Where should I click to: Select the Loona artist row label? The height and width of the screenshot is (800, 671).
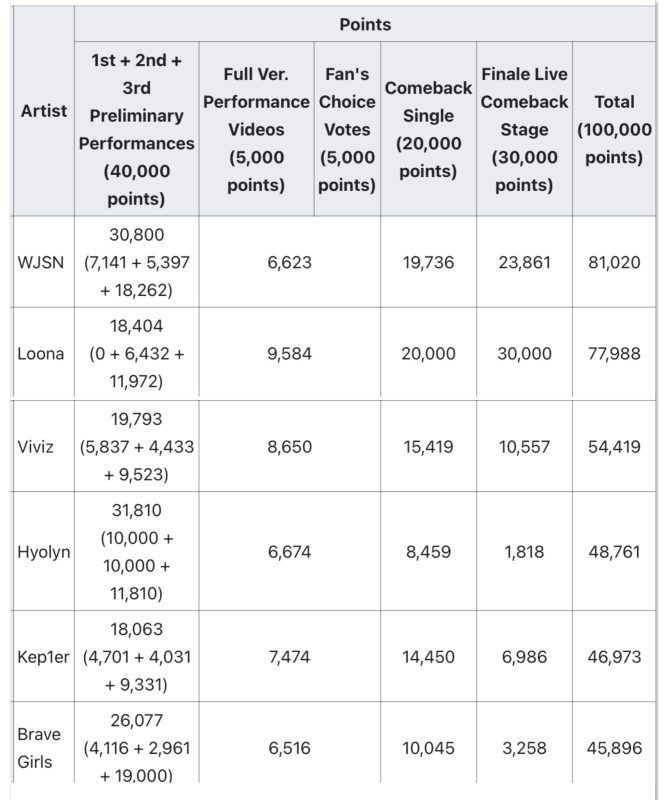click(x=41, y=354)
